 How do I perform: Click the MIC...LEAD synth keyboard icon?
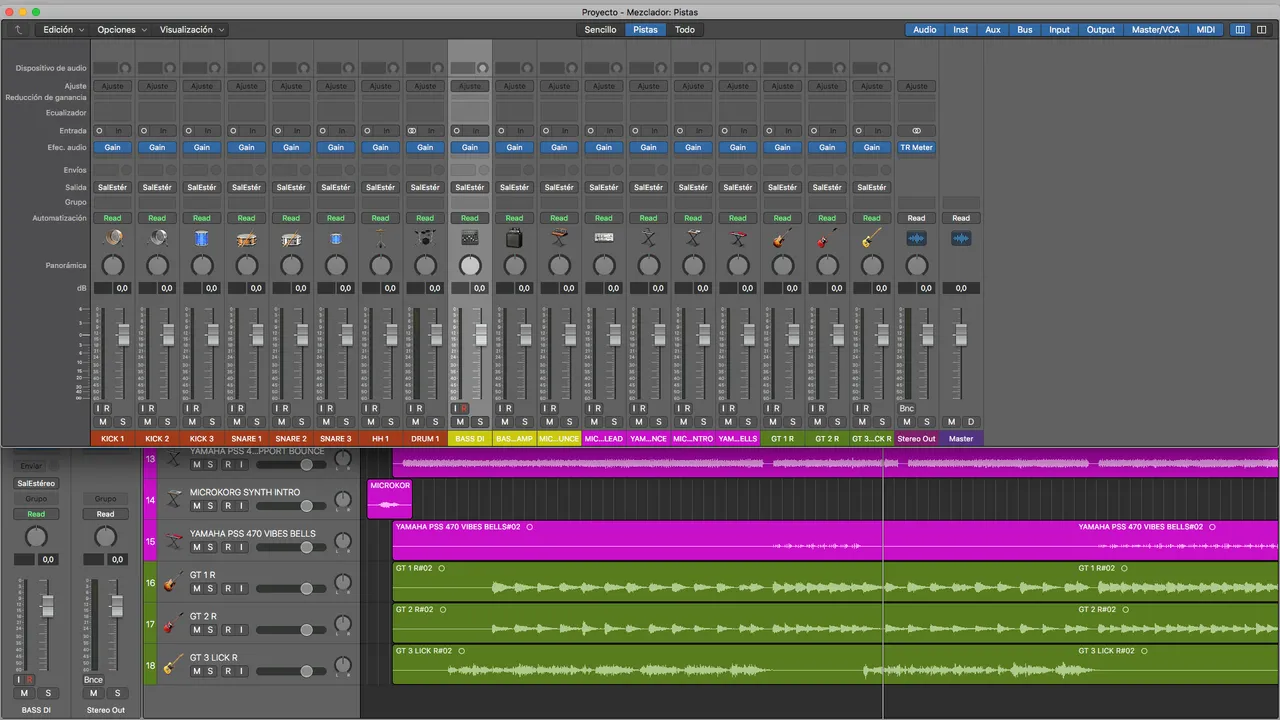pyautogui.click(x=604, y=238)
